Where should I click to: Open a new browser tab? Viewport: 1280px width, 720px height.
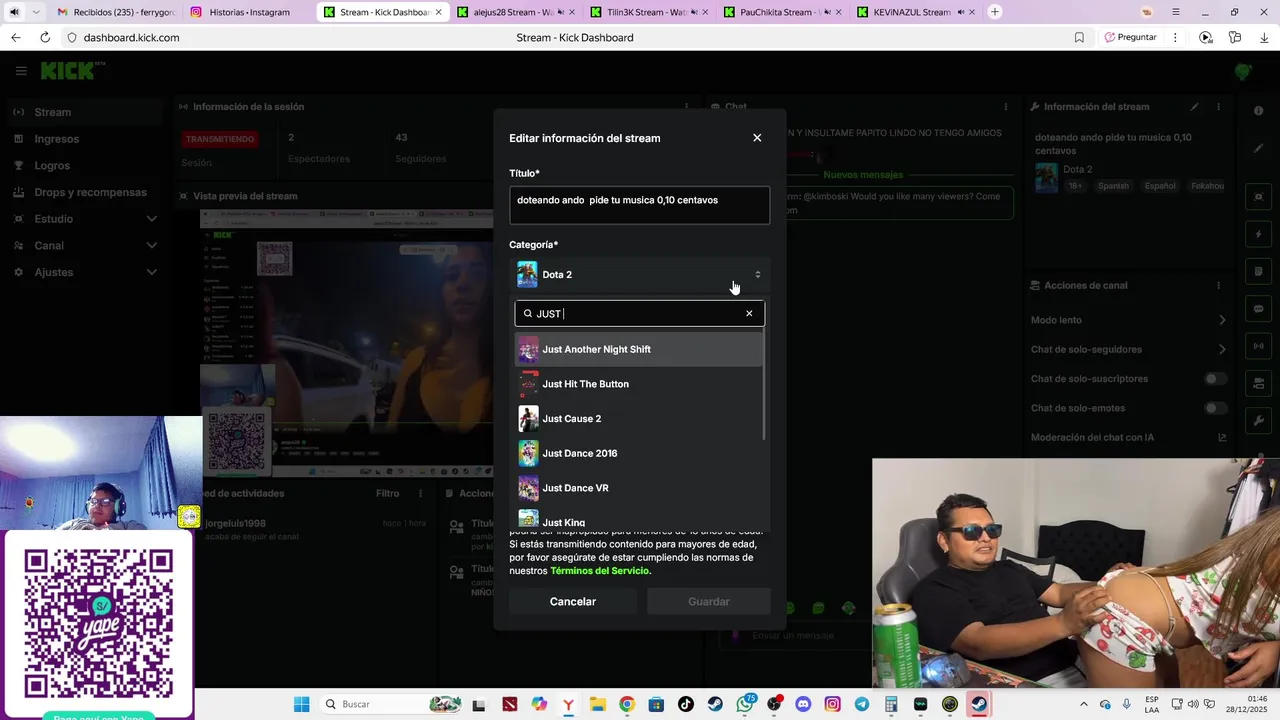point(995,12)
